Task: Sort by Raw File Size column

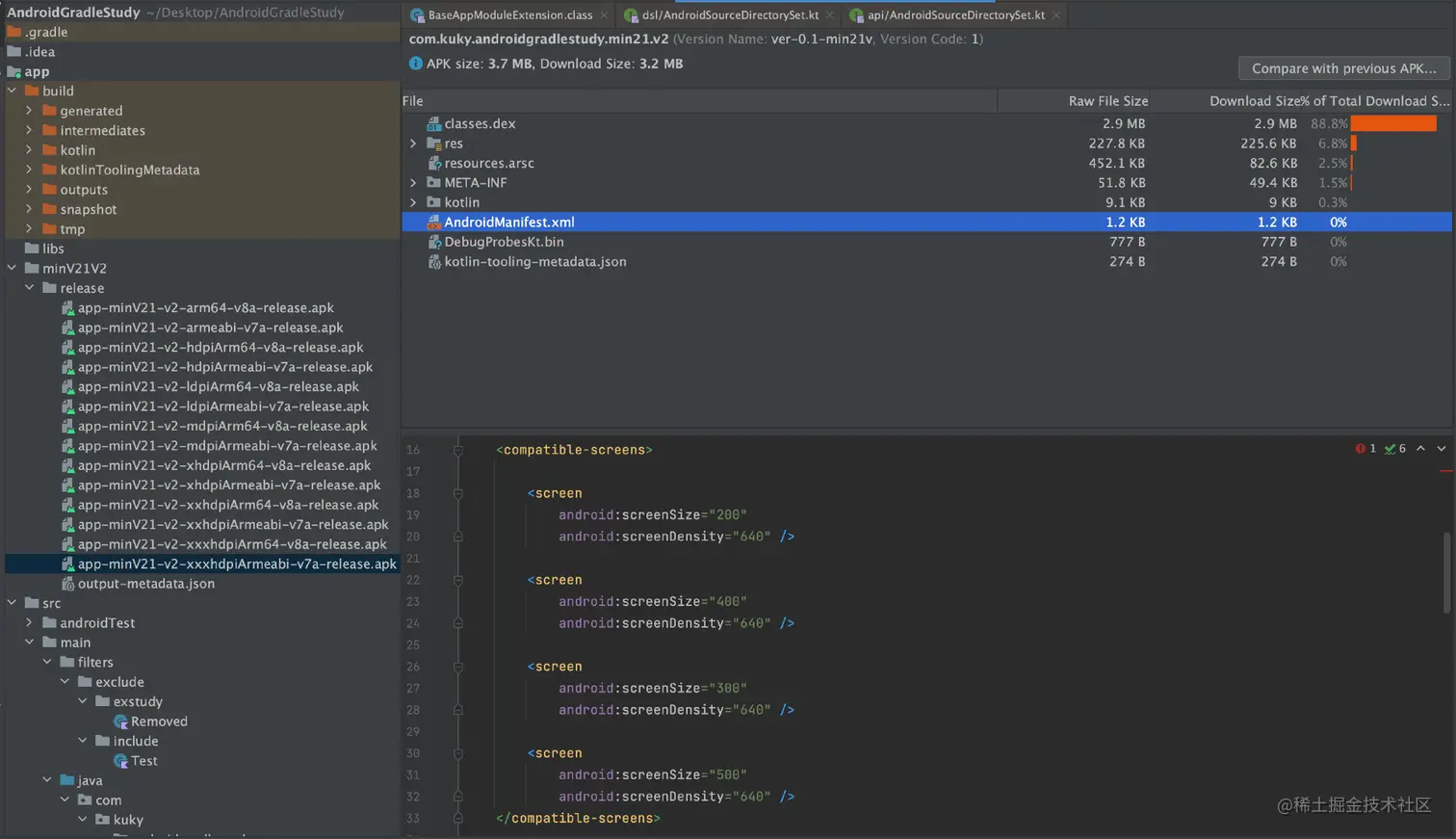Action: tap(1074, 101)
